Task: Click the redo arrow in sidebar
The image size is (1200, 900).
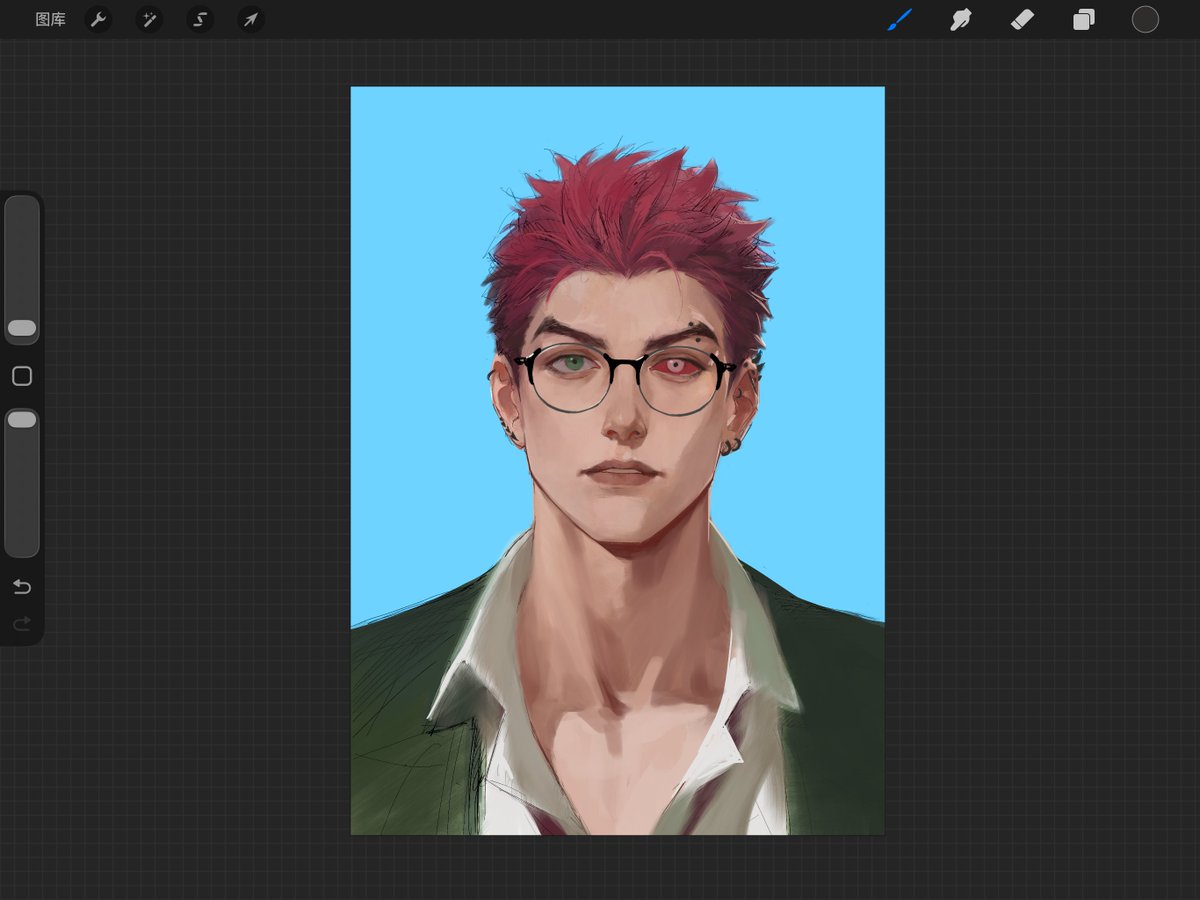Action: point(22,624)
